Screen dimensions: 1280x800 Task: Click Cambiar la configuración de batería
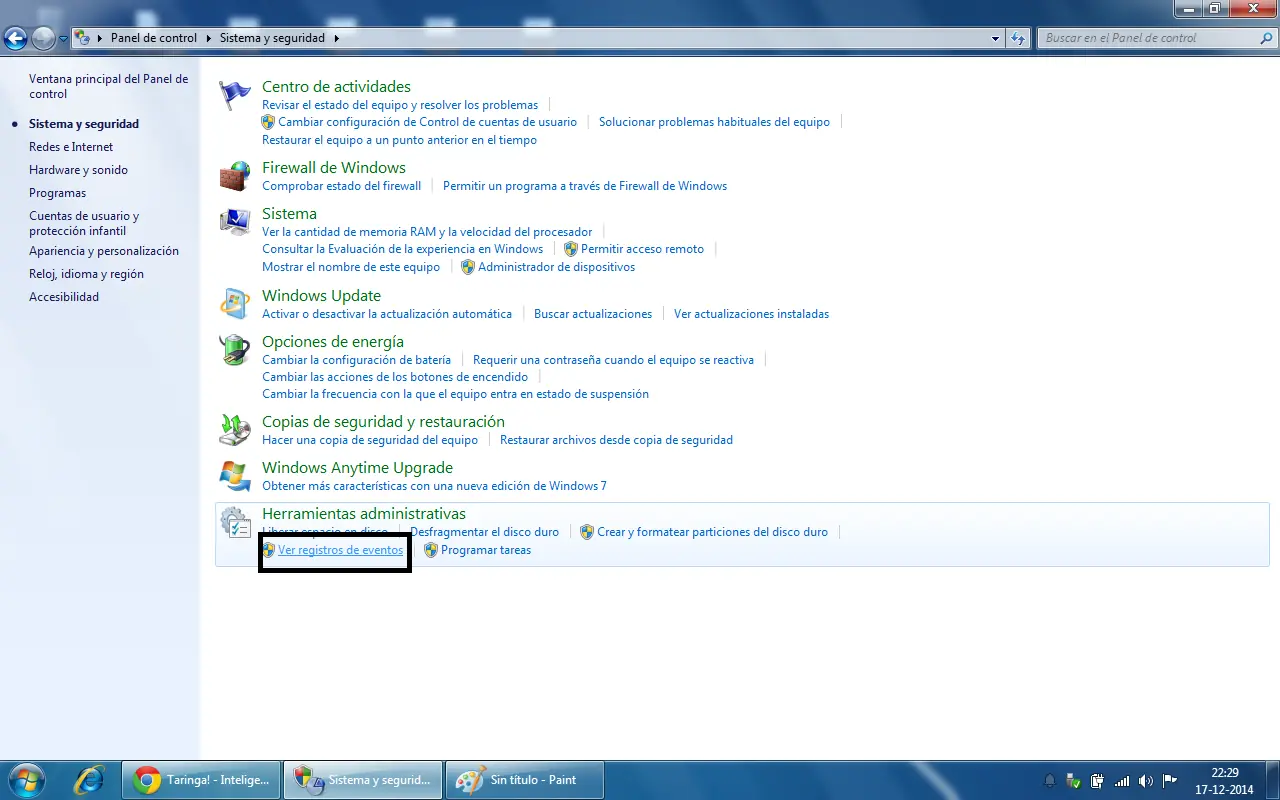[x=356, y=360]
